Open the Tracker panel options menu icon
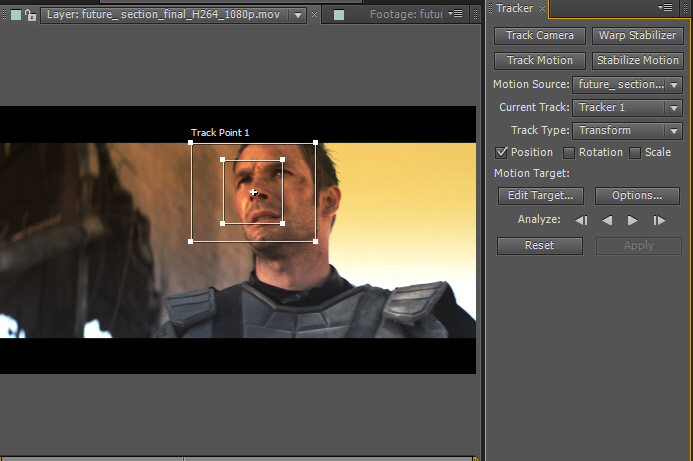693x461 pixels. tap(665, 8)
